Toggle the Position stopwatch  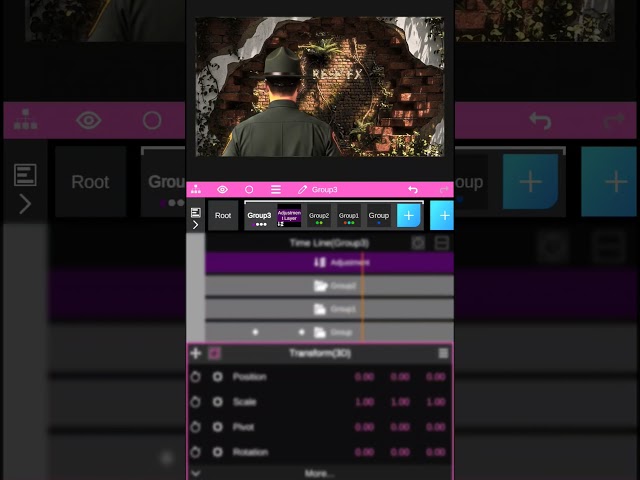coord(196,376)
